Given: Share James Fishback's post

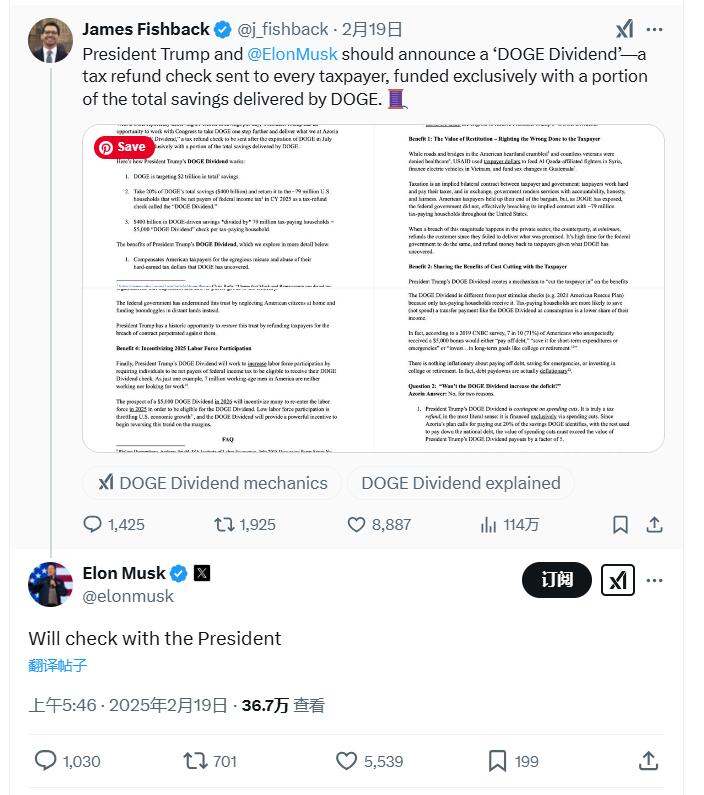Looking at the screenshot, I should [x=654, y=524].
